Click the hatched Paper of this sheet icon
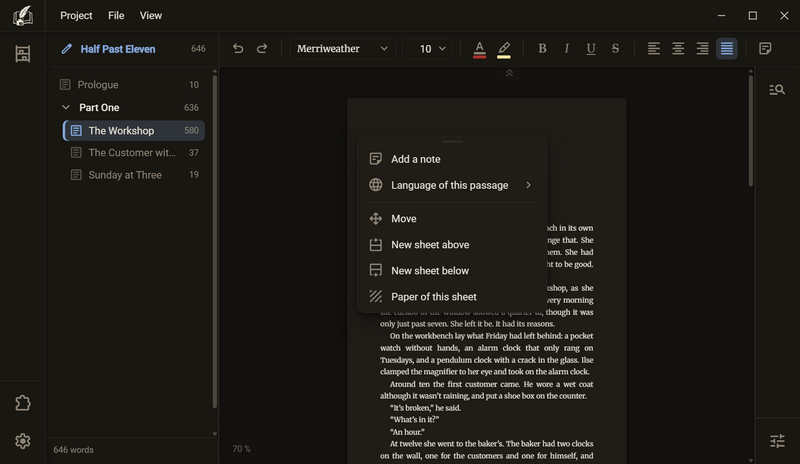 pos(376,297)
